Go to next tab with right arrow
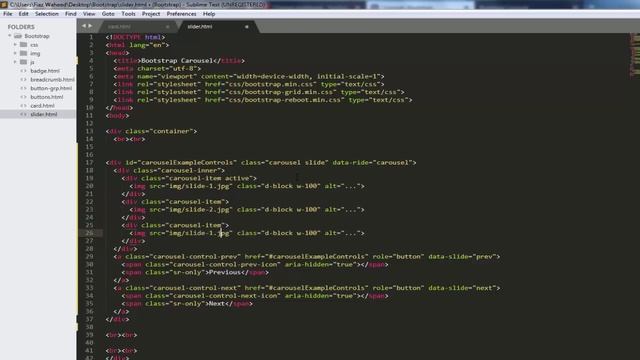This screenshot has width=640, height=360. pyautogui.click(x=90, y=26)
